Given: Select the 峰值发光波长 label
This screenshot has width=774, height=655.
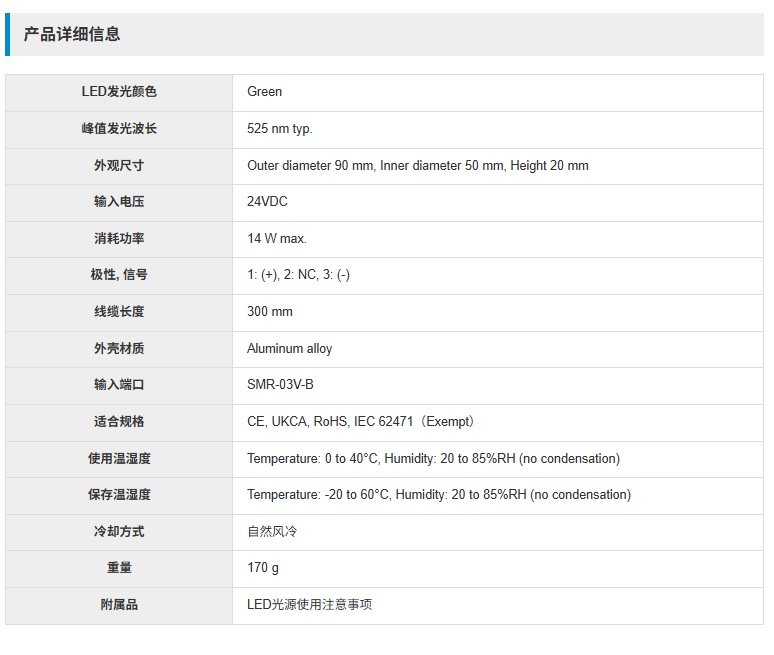Looking at the screenshot, I should [x=119, y=129].
